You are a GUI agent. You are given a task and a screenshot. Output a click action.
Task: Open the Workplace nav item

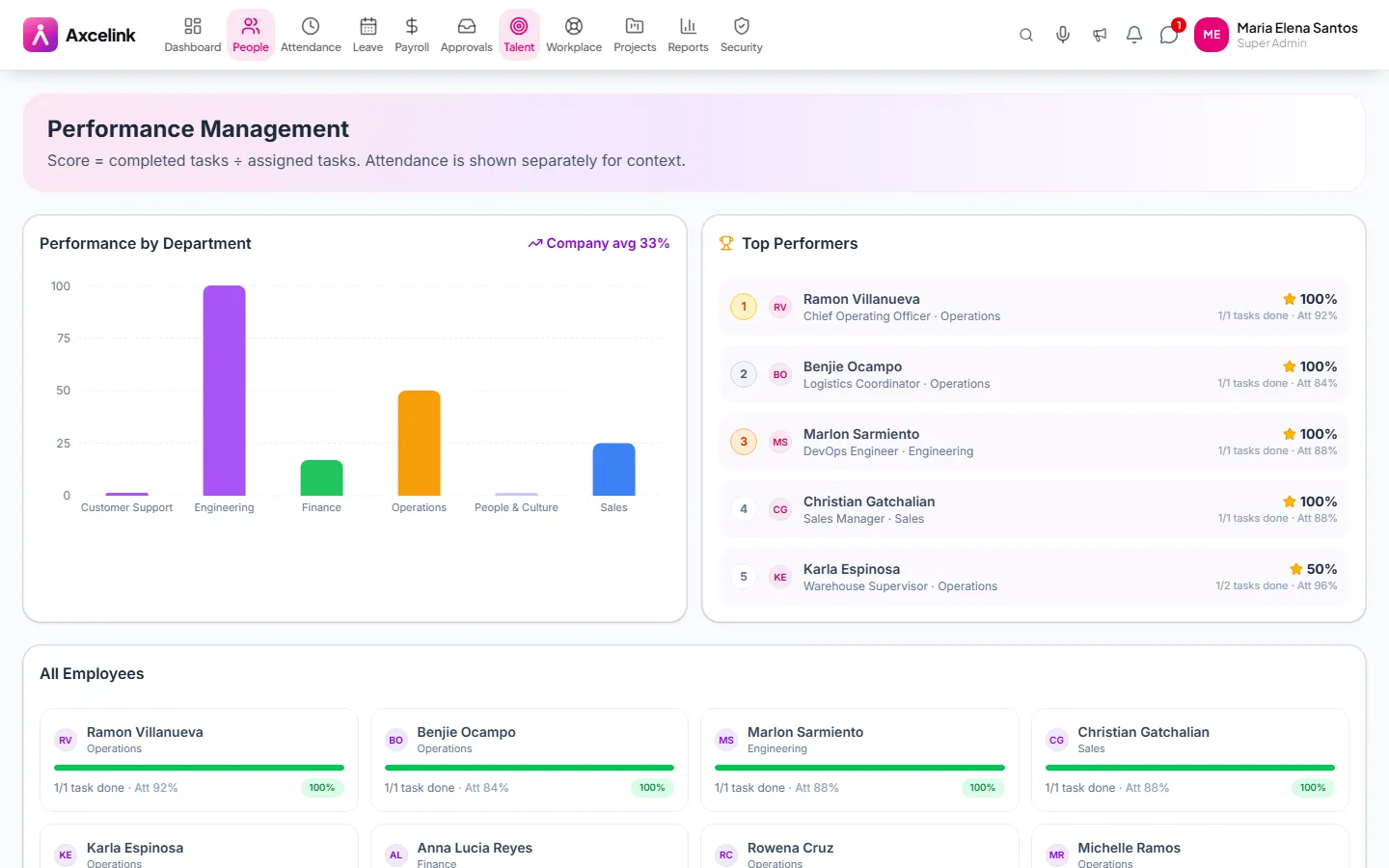(574, 35)
